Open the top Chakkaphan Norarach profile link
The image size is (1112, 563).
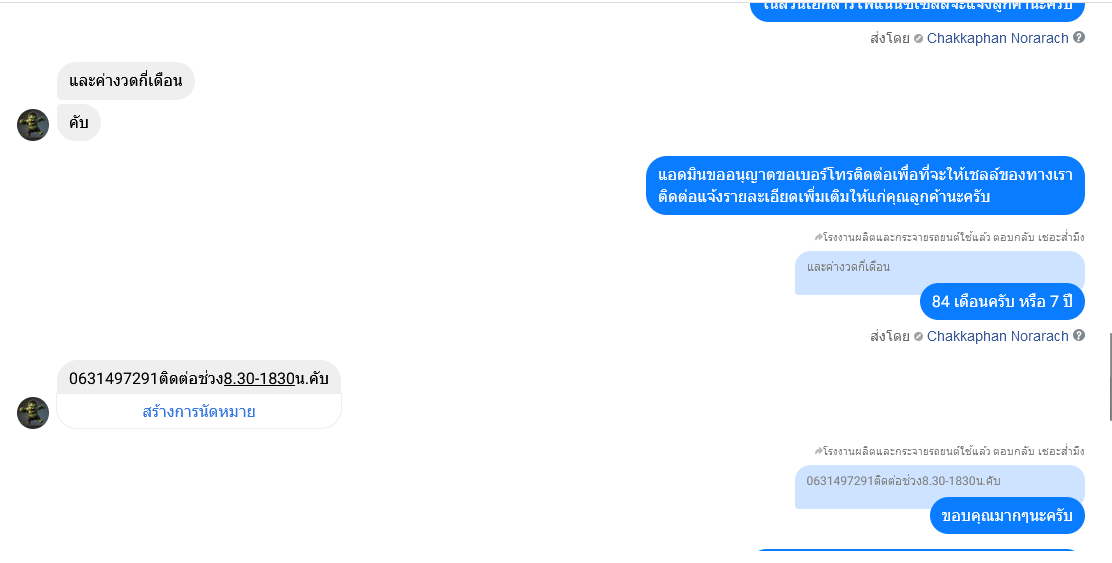[997, 38]
